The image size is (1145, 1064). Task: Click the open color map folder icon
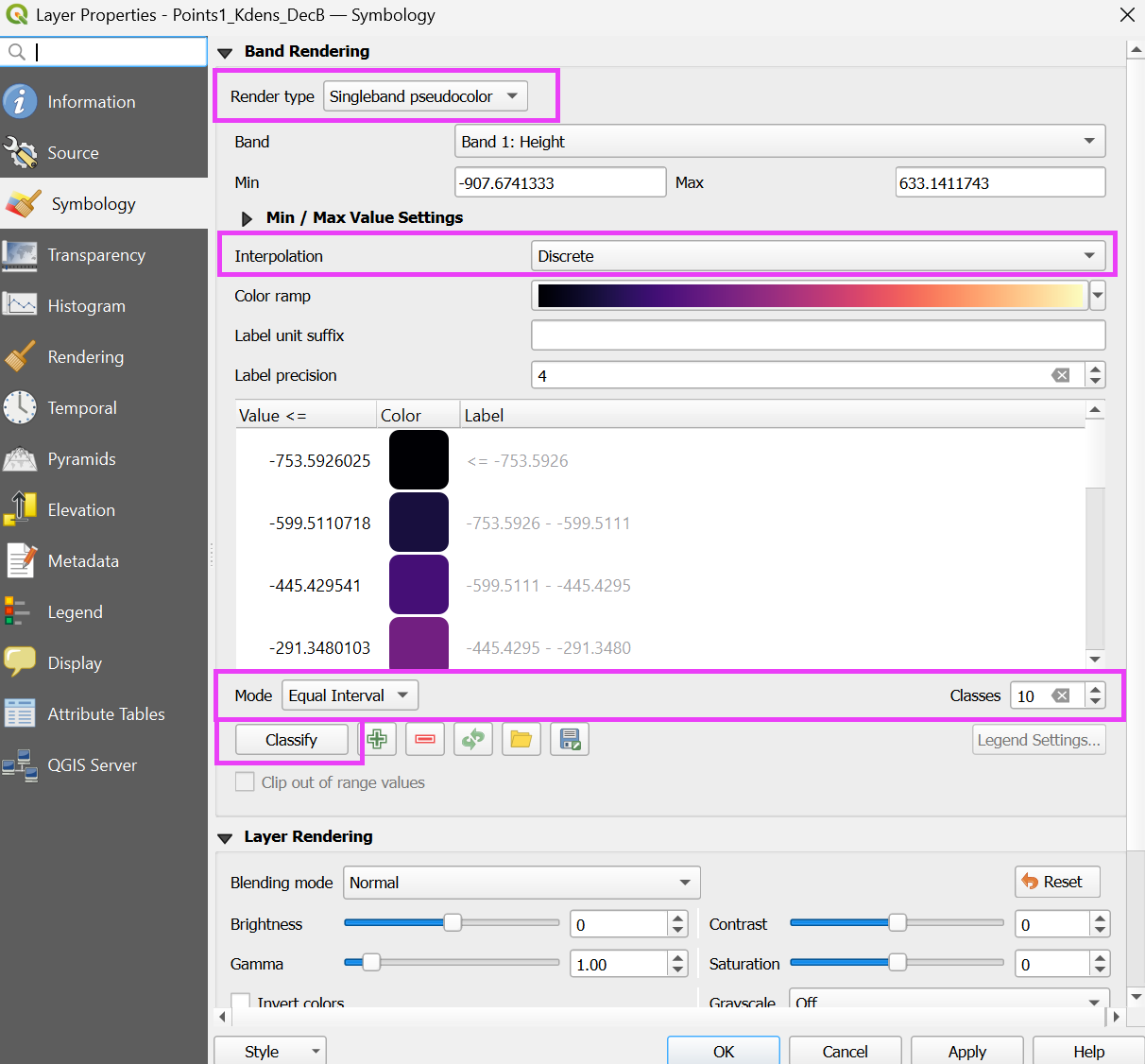coord(521,739)
